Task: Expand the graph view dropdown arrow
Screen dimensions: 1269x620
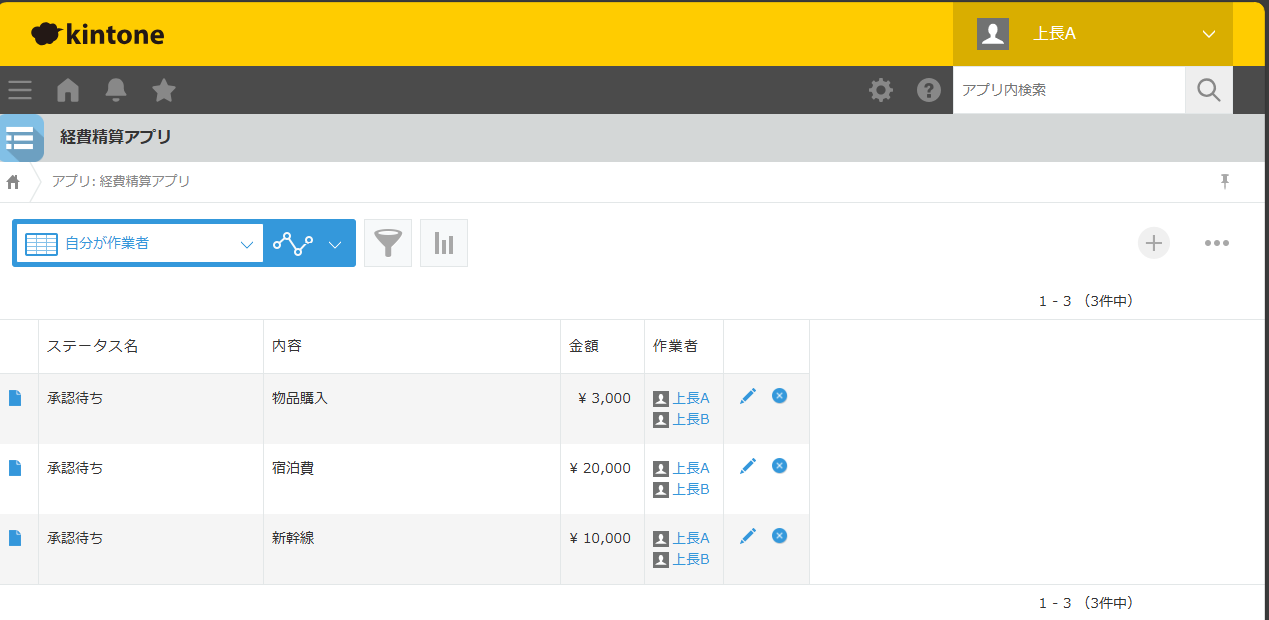Action: pyautogui.click(x=335, y=244)
